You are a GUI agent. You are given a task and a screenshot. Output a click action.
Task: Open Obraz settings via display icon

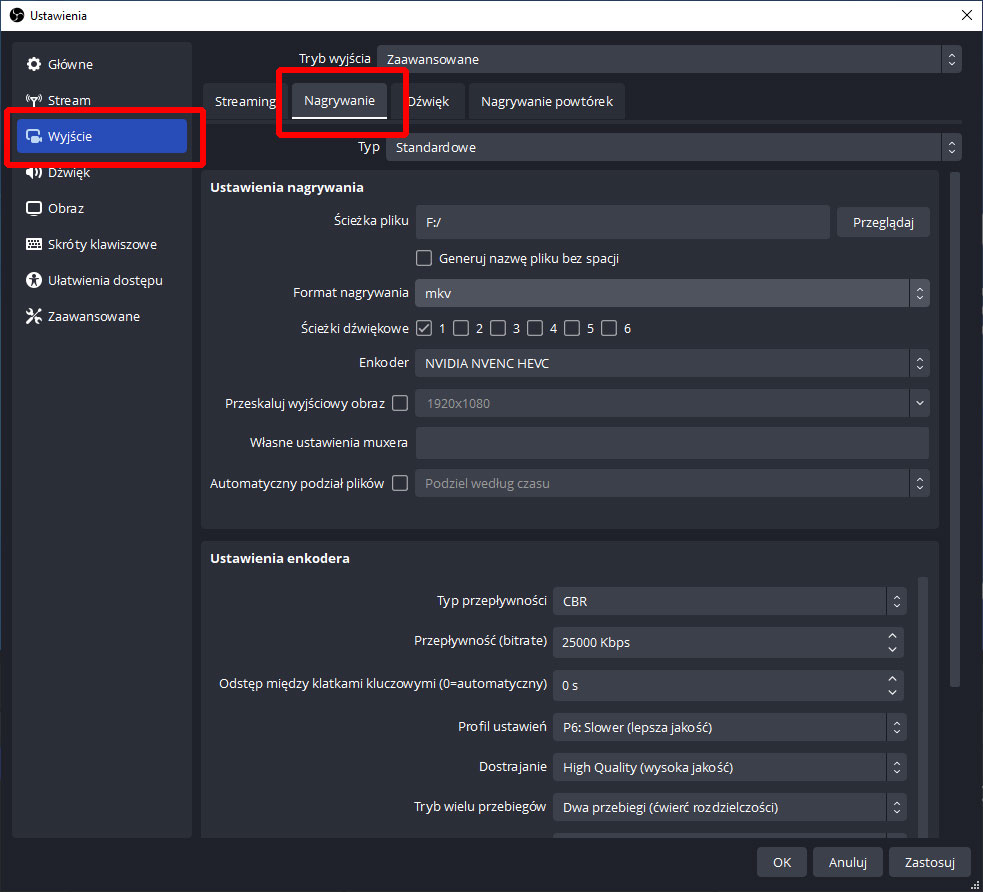[x=34, y=209]
